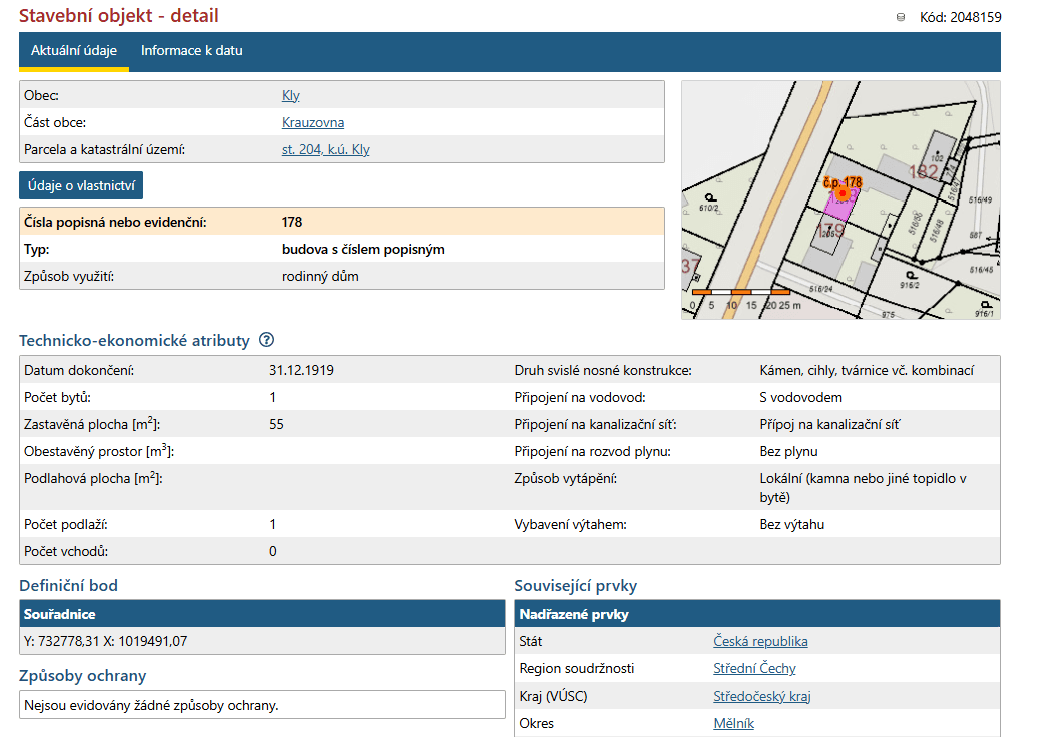Switch to the Aktuální údaje tab
Image resolution: width=1054 pixels, height=737 pixels.
click(74, 51)
